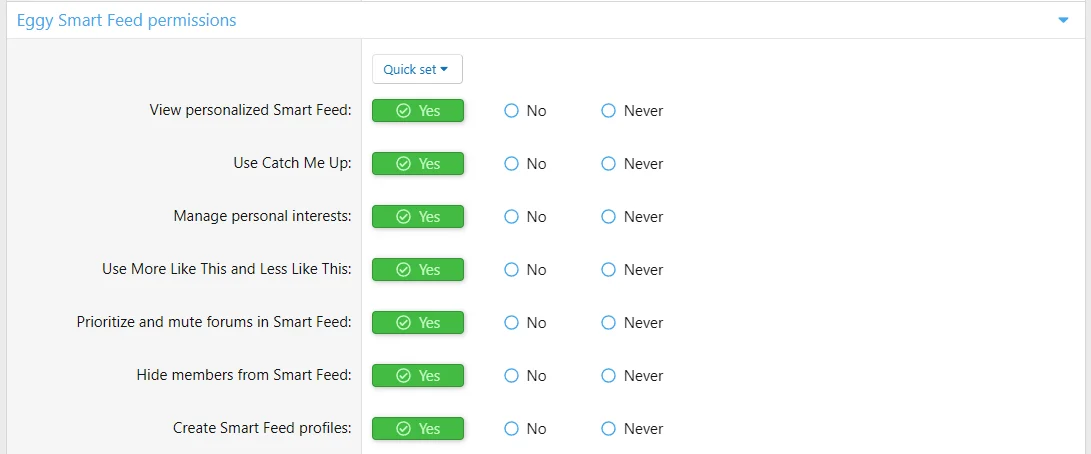Select Never for Prioritize and mute forums
Image resolution: width=1091 pixels, height=454 pixels.
(x=632, y=322)
